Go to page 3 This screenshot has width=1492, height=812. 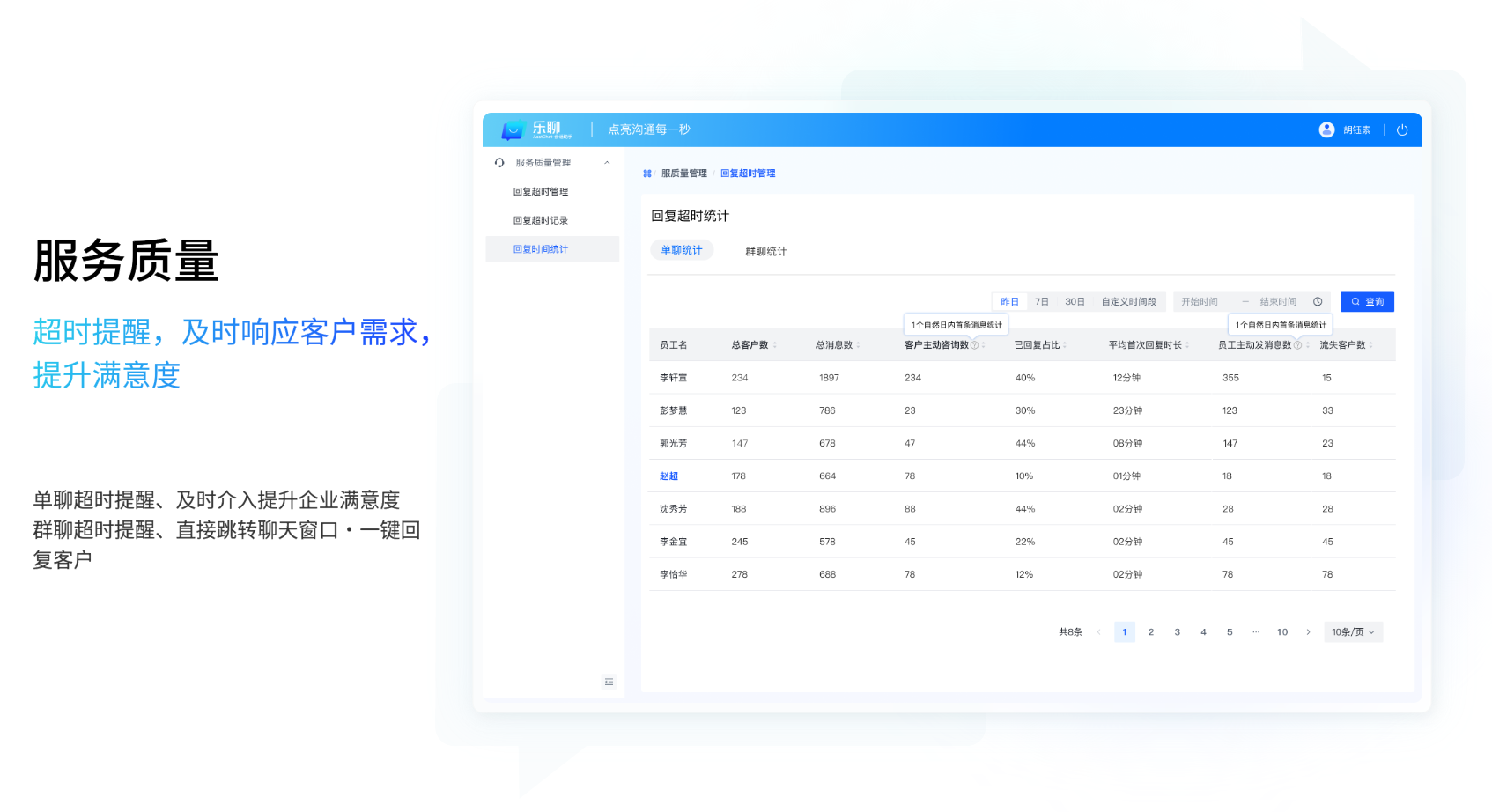(x=1177, y=632)
